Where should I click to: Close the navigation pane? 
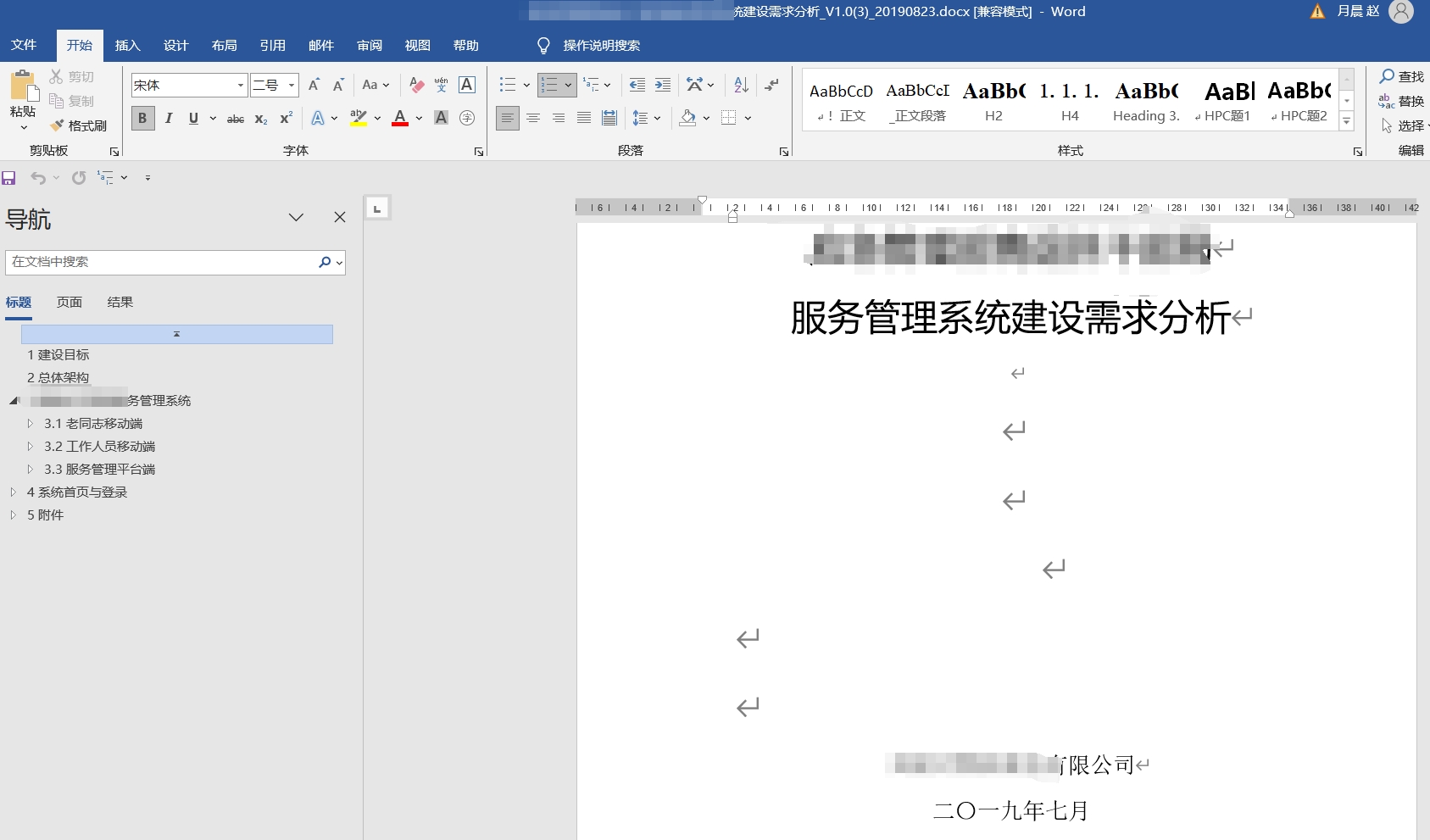point(340,217)
